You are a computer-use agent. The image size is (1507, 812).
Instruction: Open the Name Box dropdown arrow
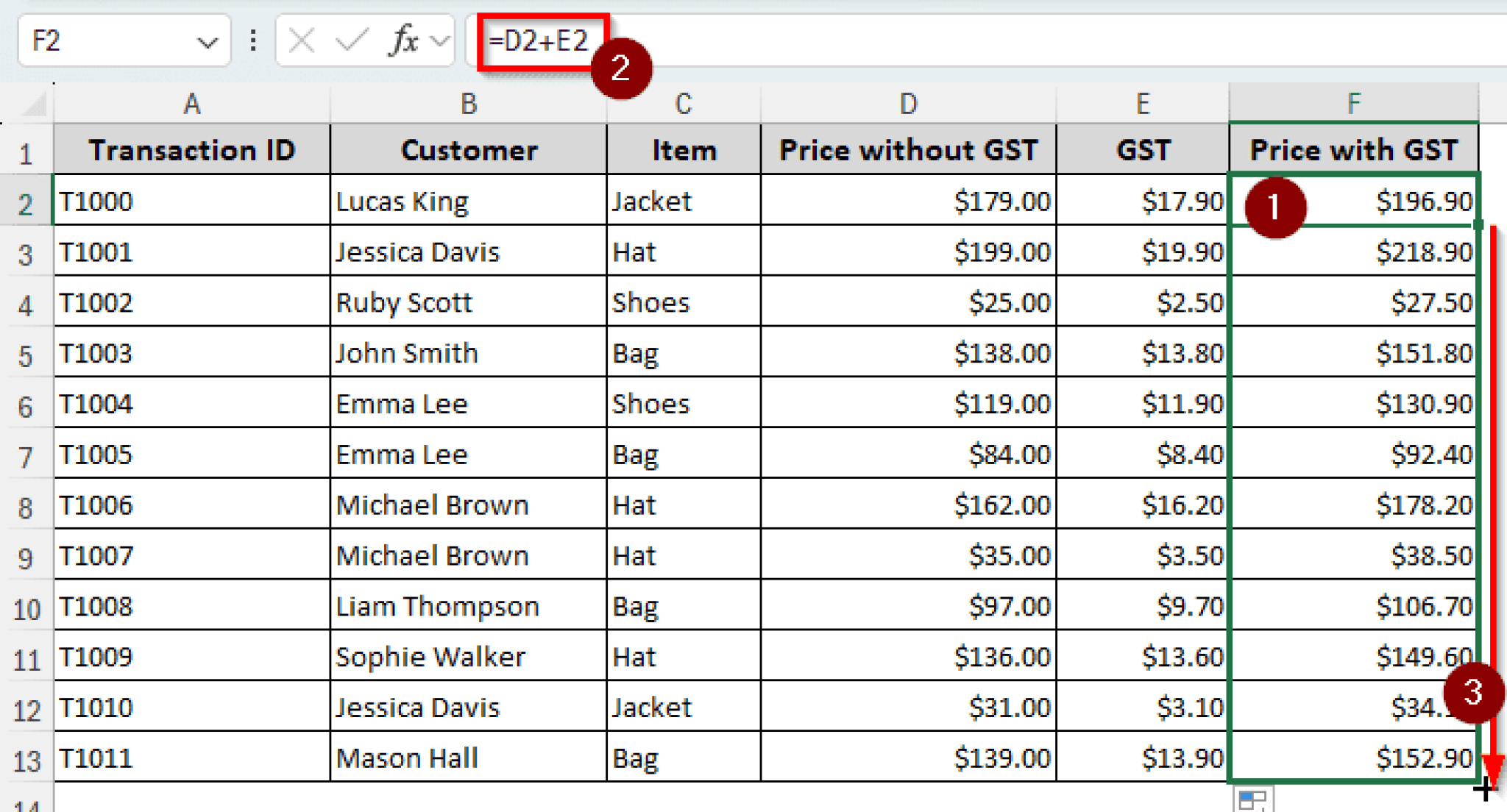point(208,40)
